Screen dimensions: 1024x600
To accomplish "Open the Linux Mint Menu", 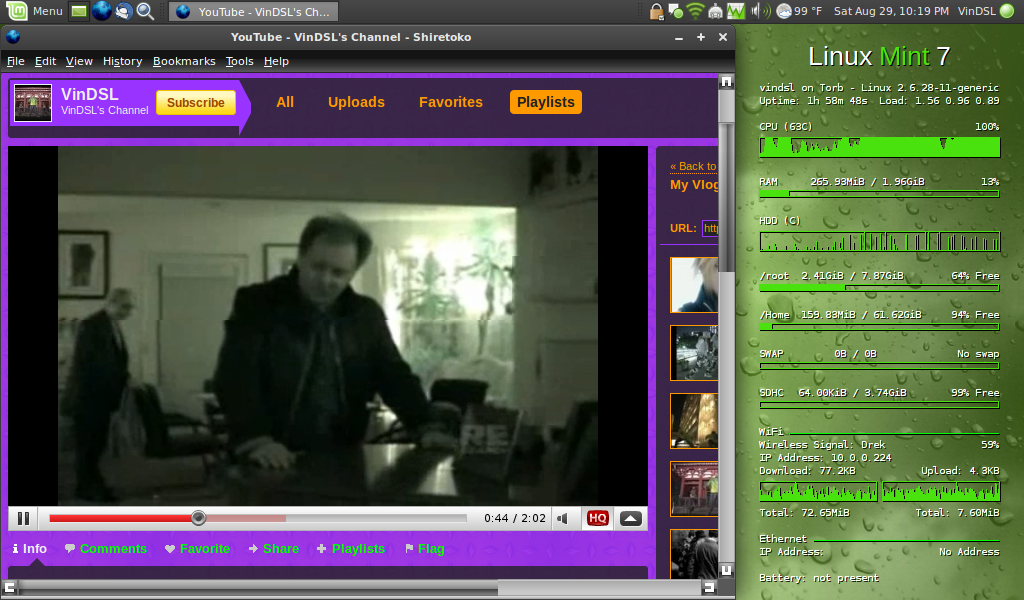I will point(36,11).
